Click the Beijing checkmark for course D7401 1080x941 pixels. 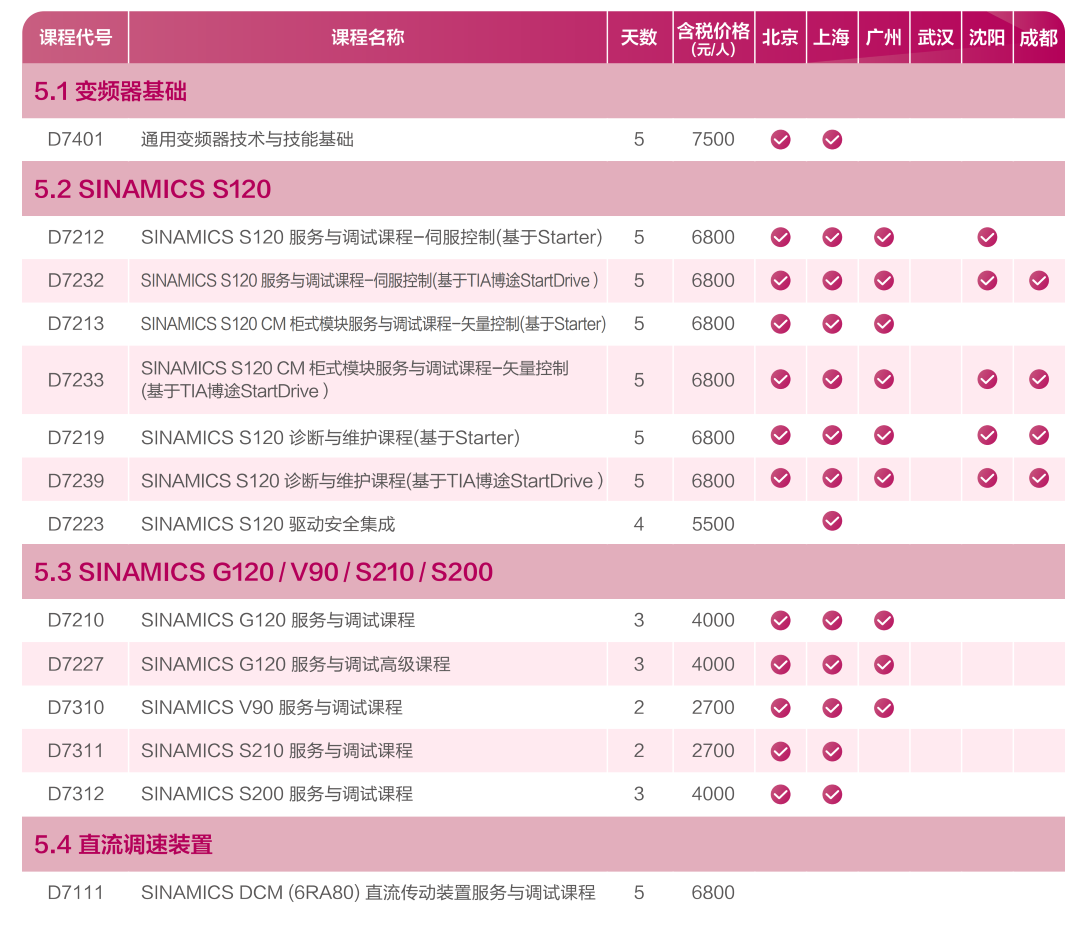click(x=780, y=140)
